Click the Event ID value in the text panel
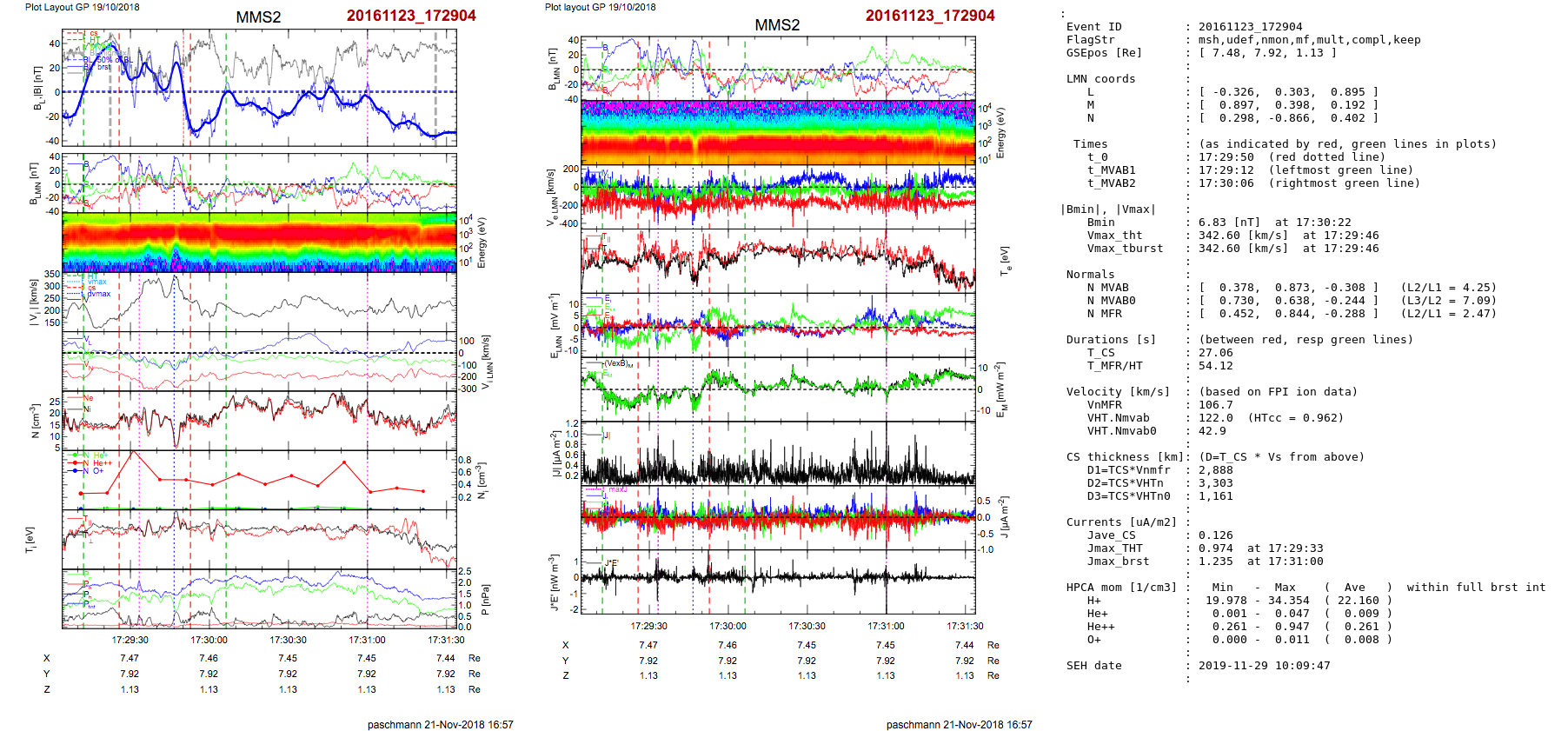The image size is (1568, 731). coord(1250,27)
